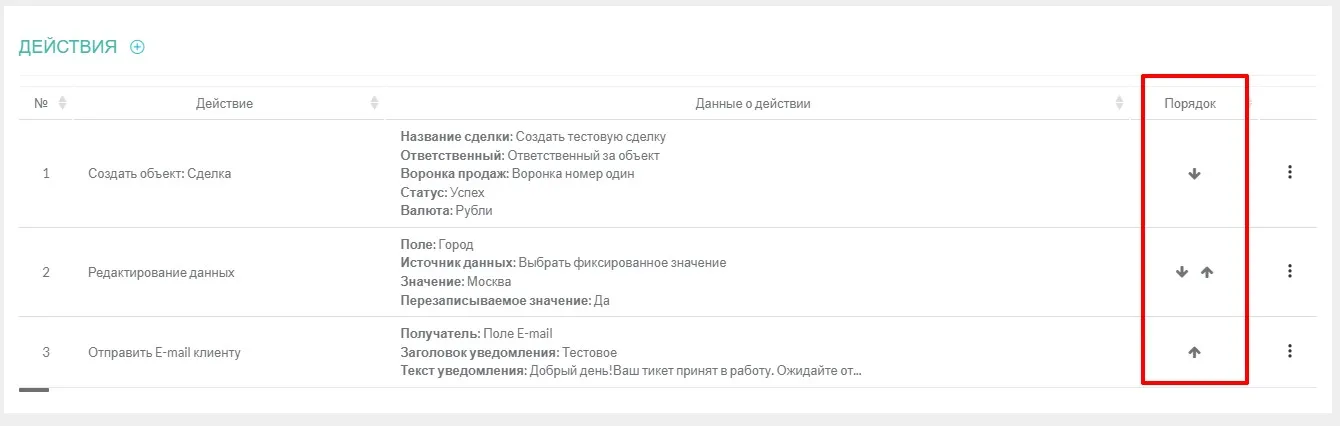Click the Порядок column header
Screen dimensions: 1340x426
(1190, 103)
